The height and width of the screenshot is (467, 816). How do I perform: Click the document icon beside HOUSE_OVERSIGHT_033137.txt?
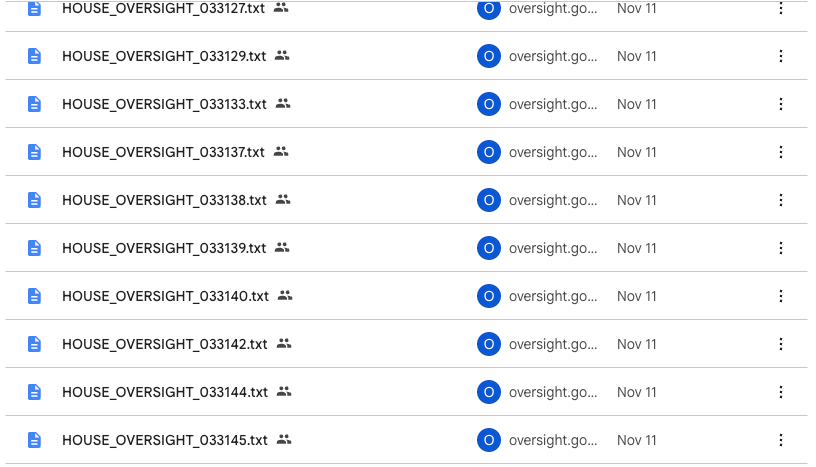click(x=35, y=152)
